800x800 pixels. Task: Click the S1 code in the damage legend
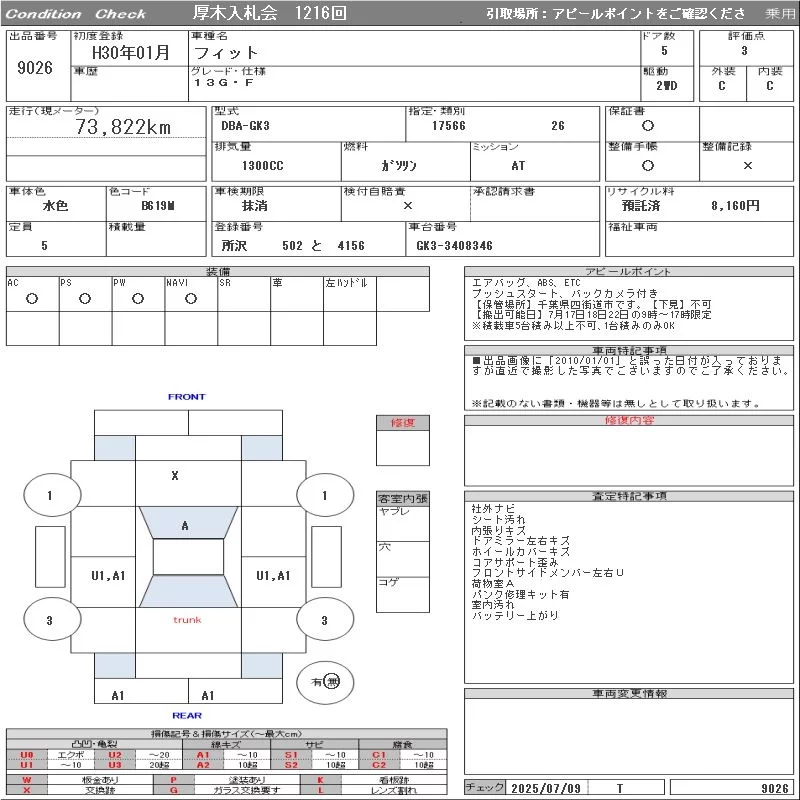click(291, 755)
